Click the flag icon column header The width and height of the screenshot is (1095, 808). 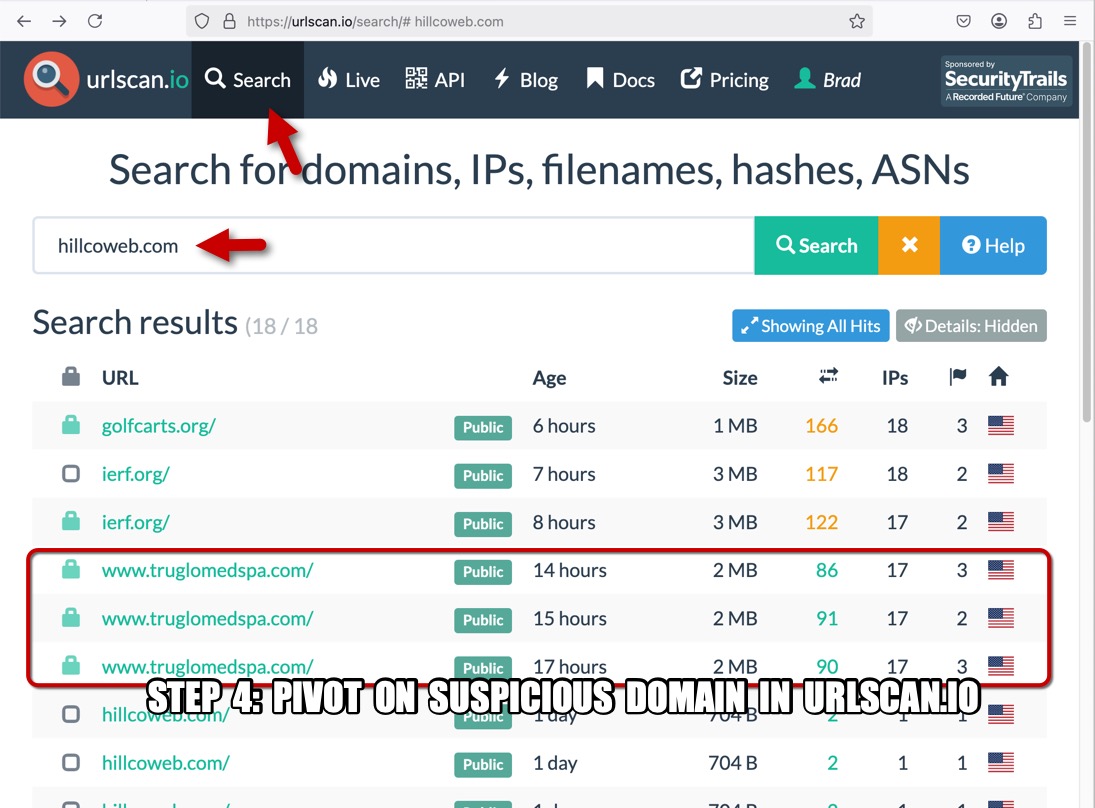pyautogui.click(x=958, y=376)
